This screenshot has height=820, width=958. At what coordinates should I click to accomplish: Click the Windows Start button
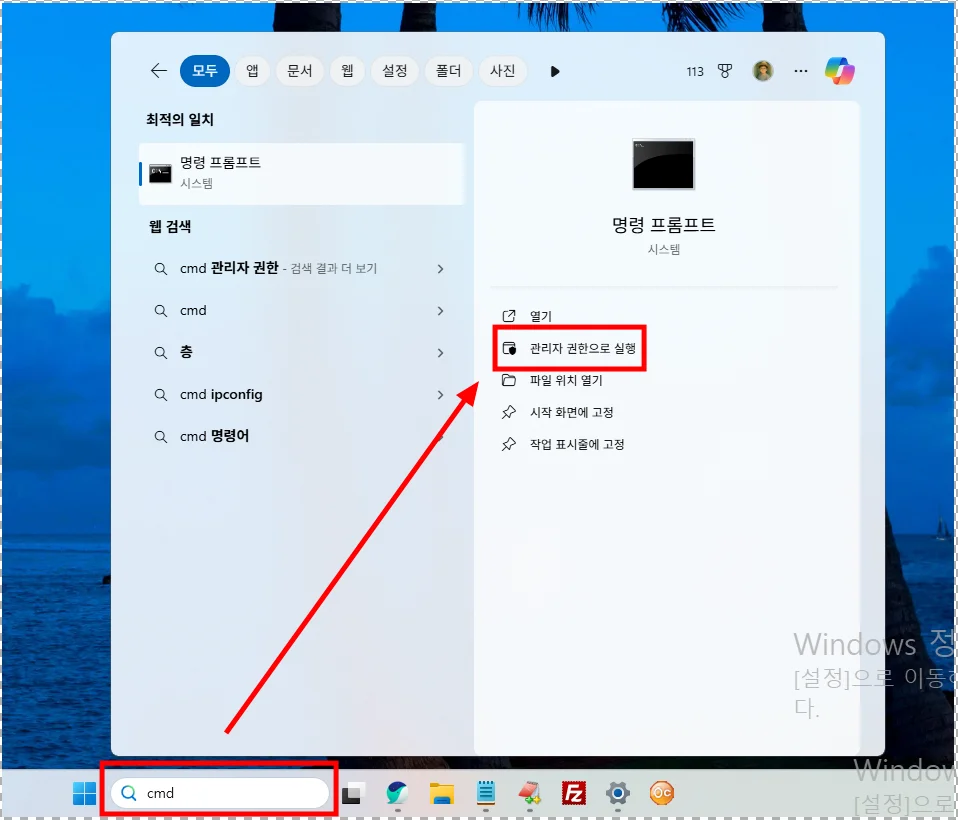pos(84,794)
